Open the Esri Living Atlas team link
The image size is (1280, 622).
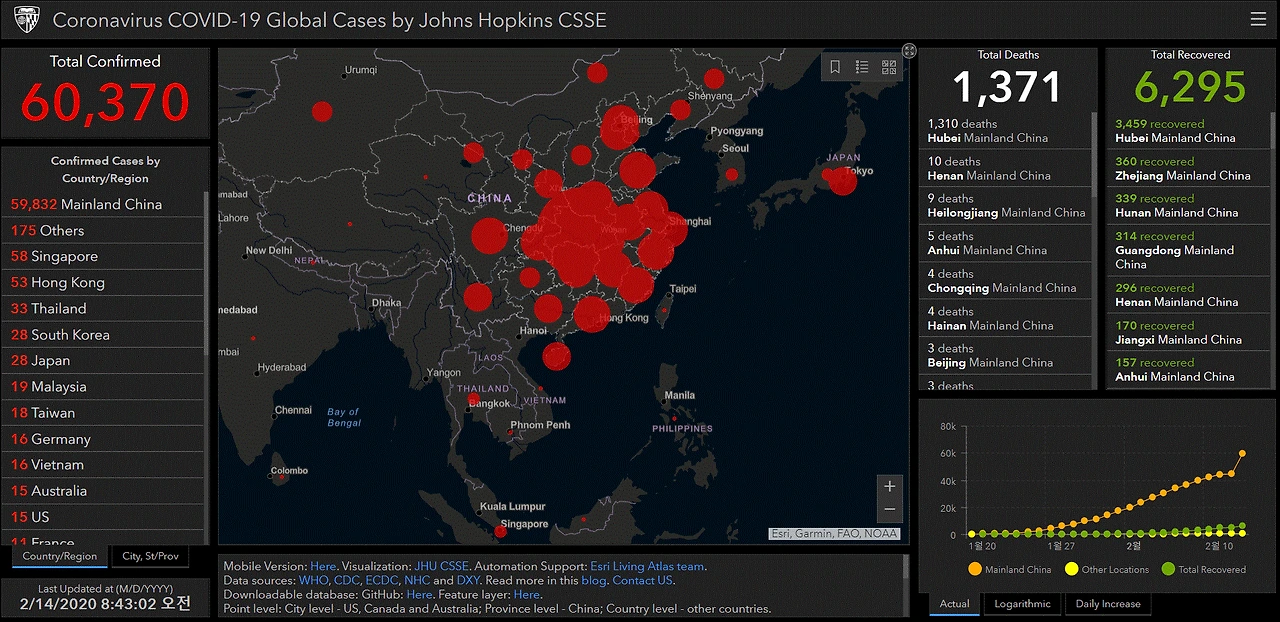647,566
